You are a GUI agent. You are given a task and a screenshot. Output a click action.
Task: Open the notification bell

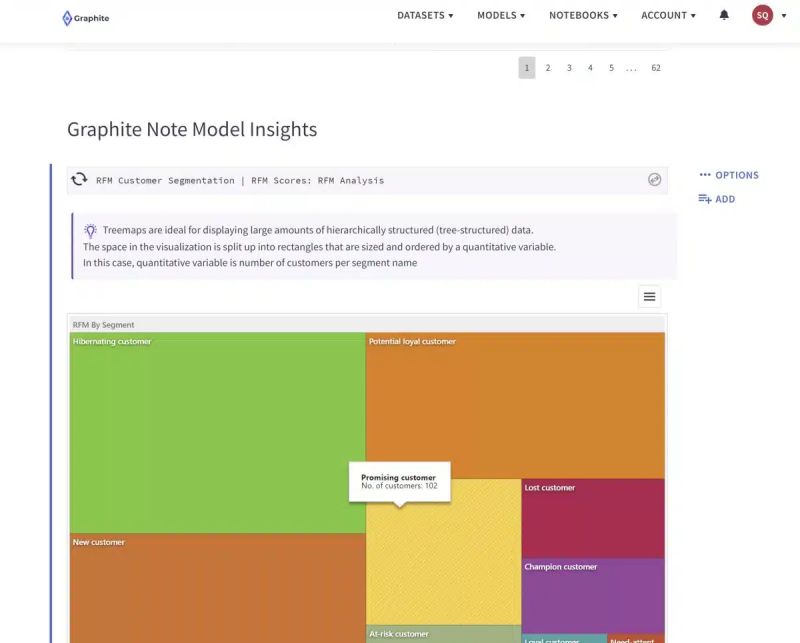(x=724, y=15)
